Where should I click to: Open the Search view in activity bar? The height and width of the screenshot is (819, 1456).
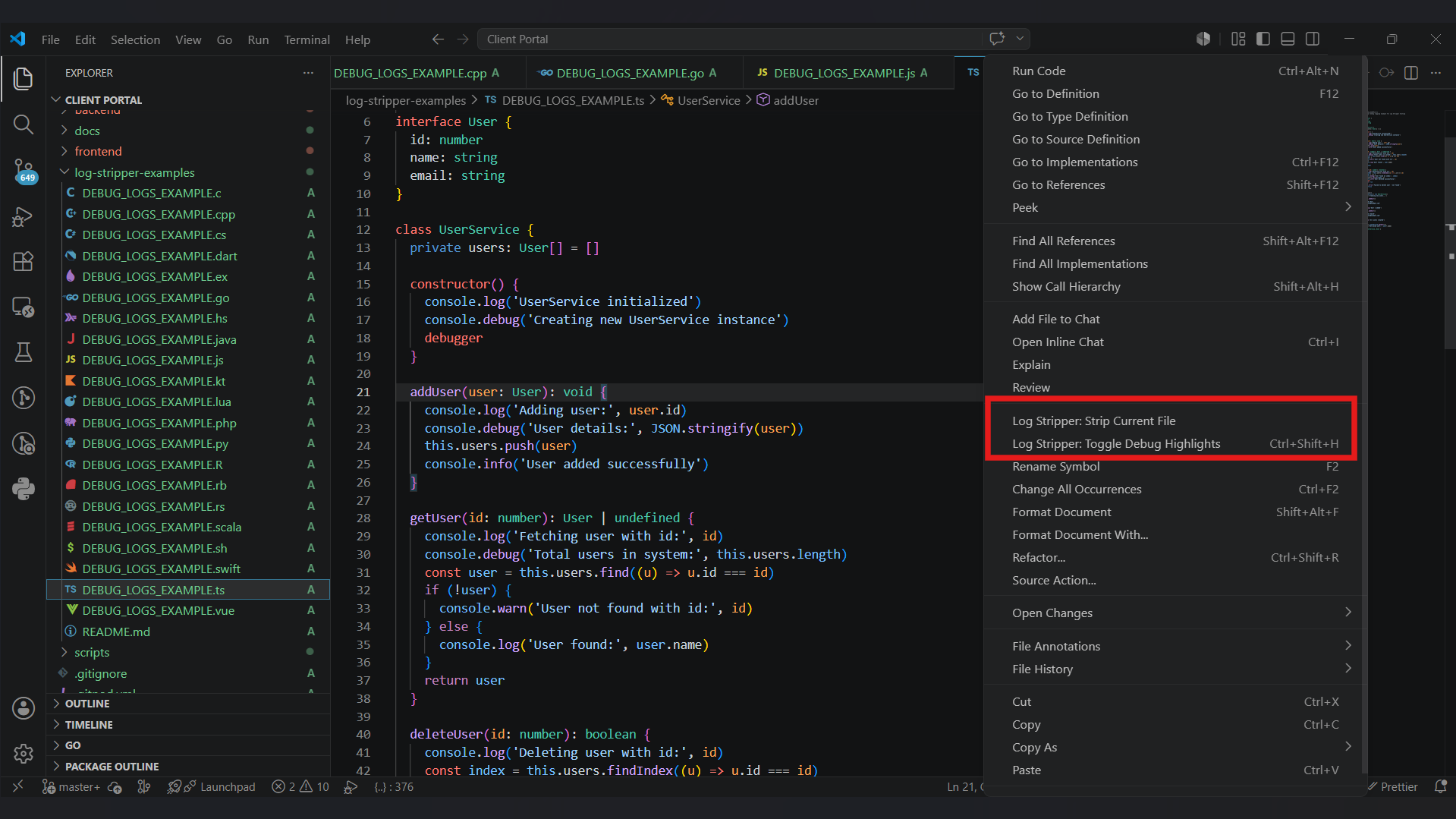pyautogui.click(x=24, y=124)
